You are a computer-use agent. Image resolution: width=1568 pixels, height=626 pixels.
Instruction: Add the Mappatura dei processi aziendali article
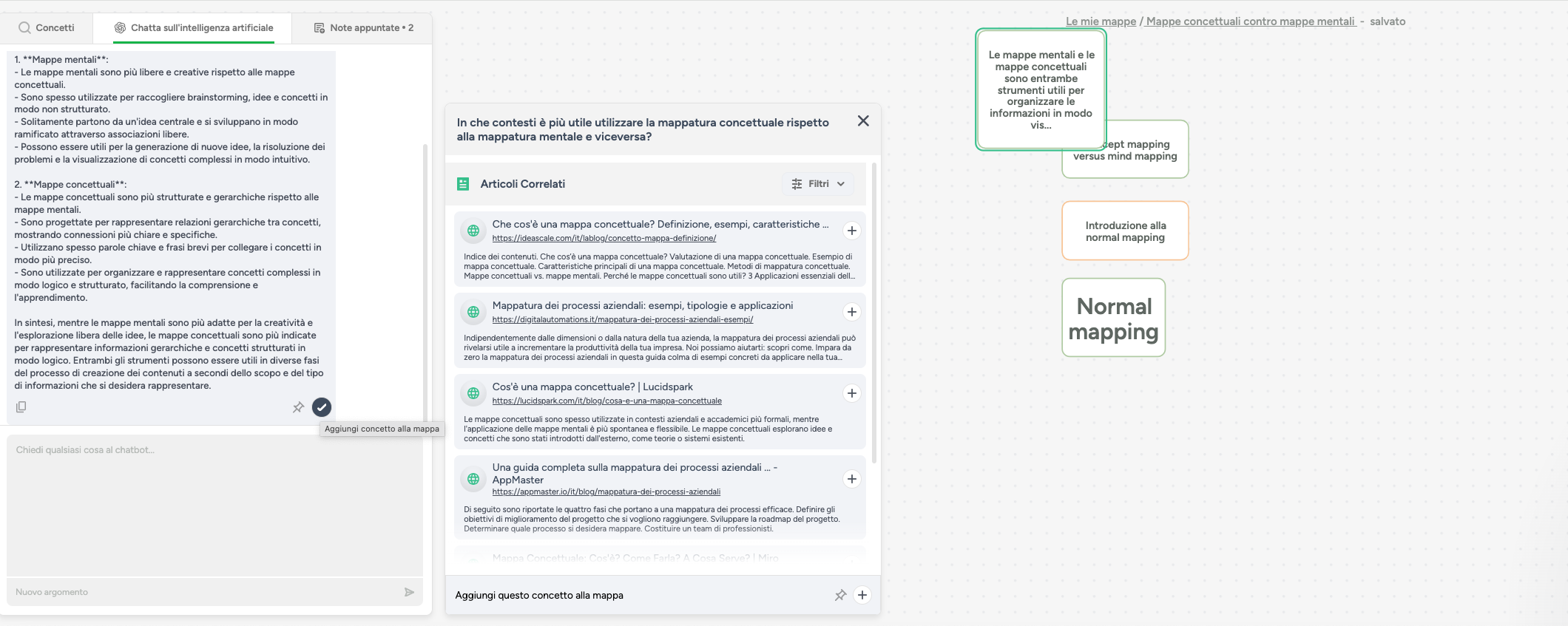click(x=852, y=312)
